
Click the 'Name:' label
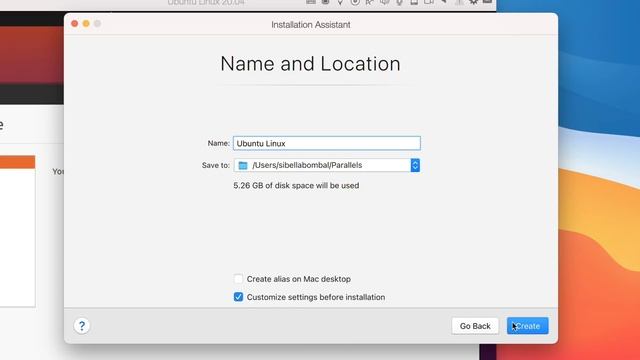point(218,143)
